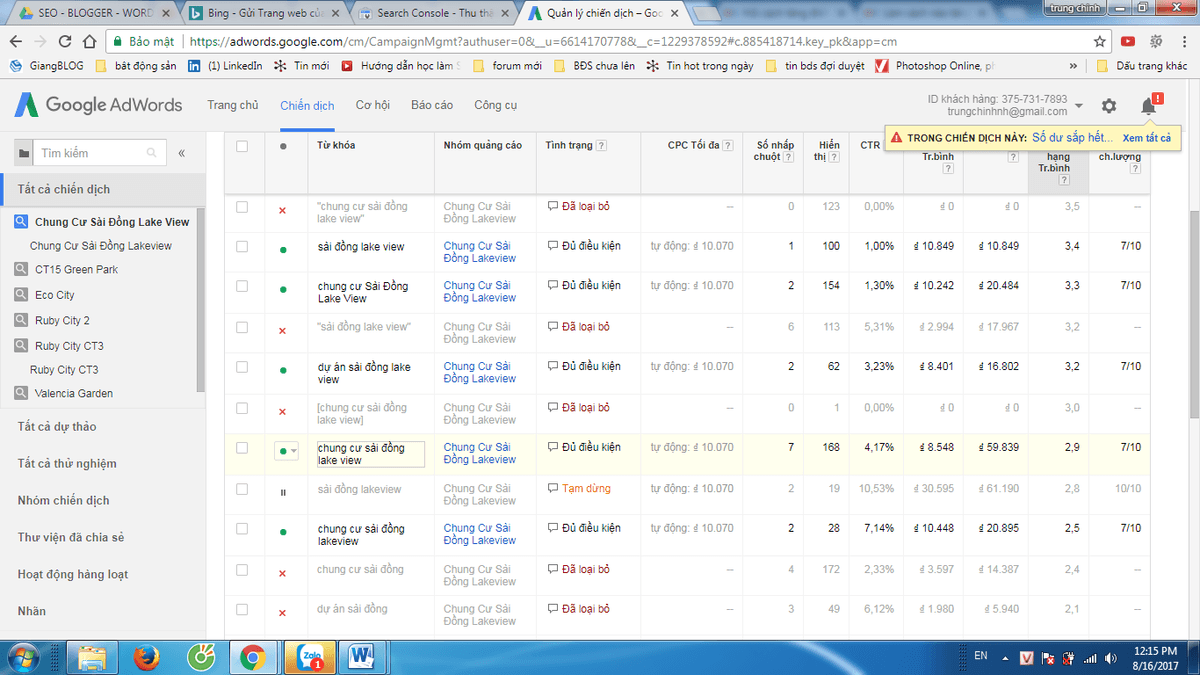Check the box for dự án sài đồng lake view
Image resolution: width=1200 pixels, height=675 pixels.
point(242,367)
